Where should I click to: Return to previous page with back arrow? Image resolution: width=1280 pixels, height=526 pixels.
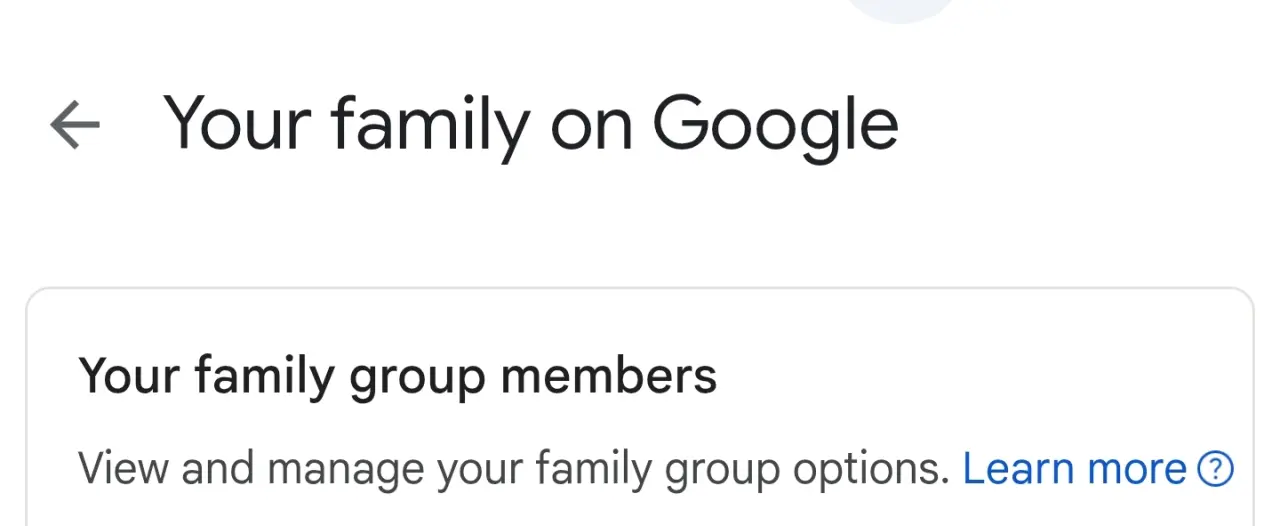pyautogui.click(x=75, y=126)
